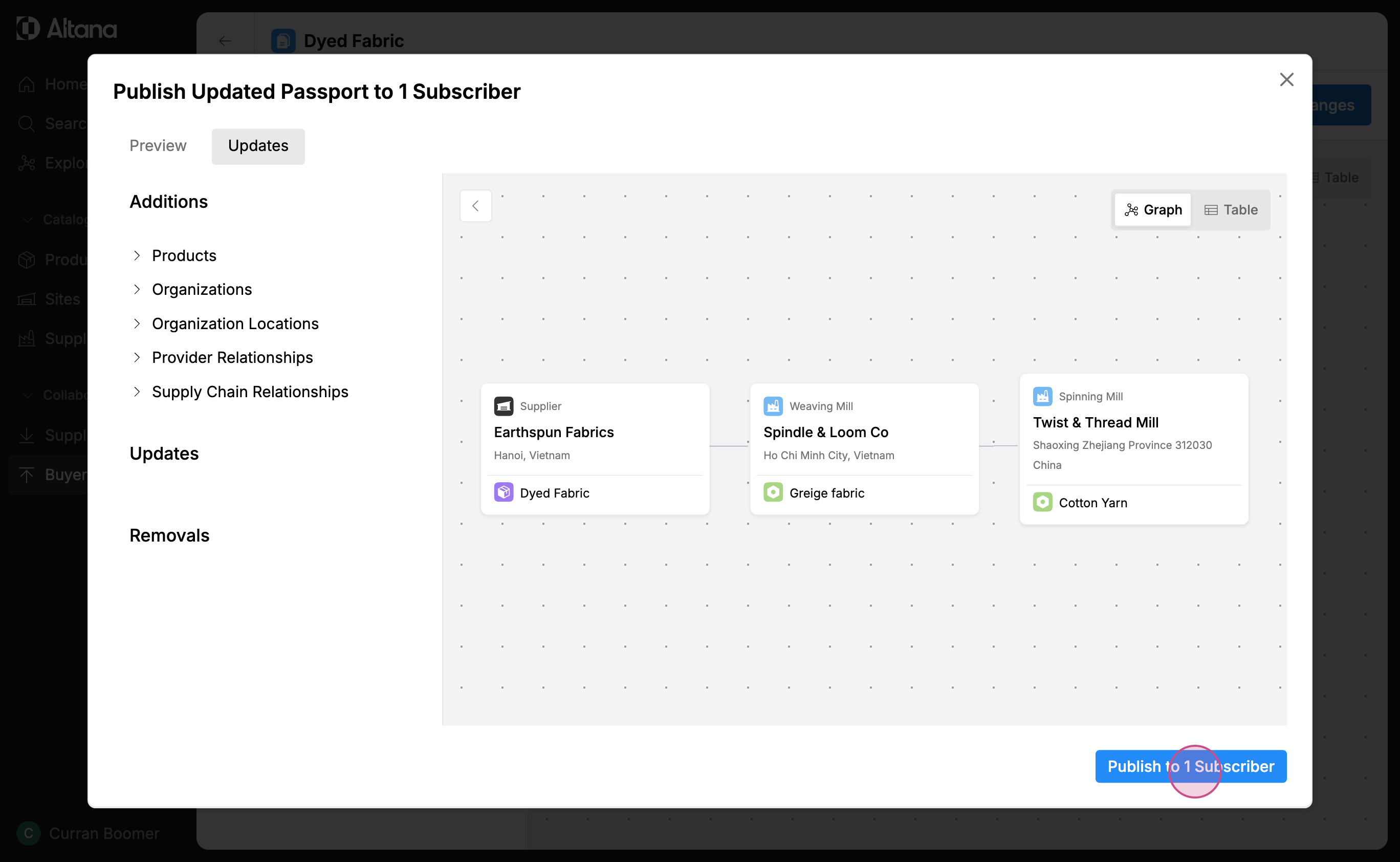This screenshot has width=1400, height=862.
Task: Click the purple Dyed Fabric product icon
Action: pos(503,492)
